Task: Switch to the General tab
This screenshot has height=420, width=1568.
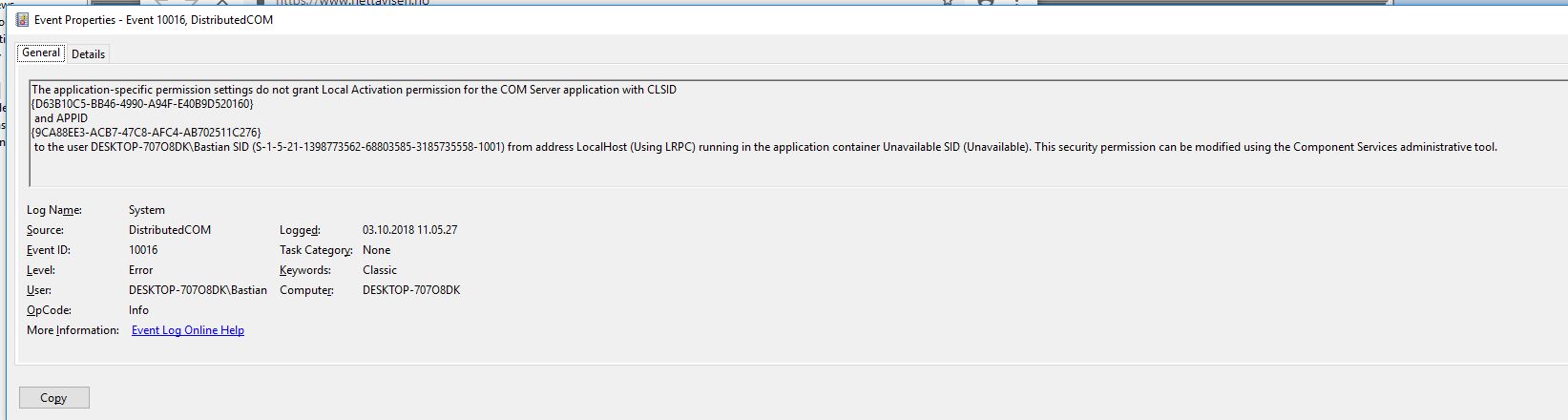Action: click(41, 53)
